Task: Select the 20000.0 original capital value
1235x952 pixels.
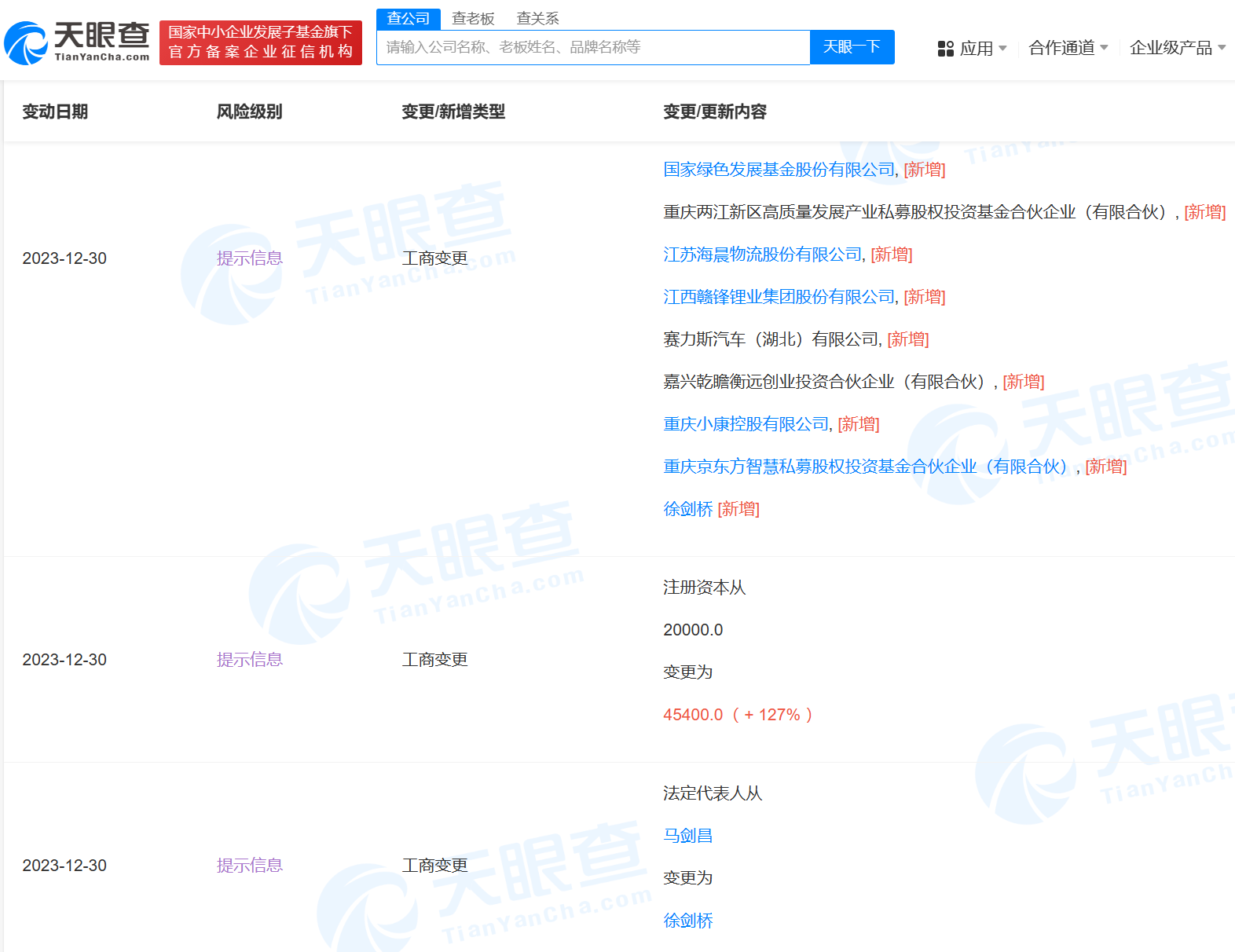Action: click(x=693, y=630)
